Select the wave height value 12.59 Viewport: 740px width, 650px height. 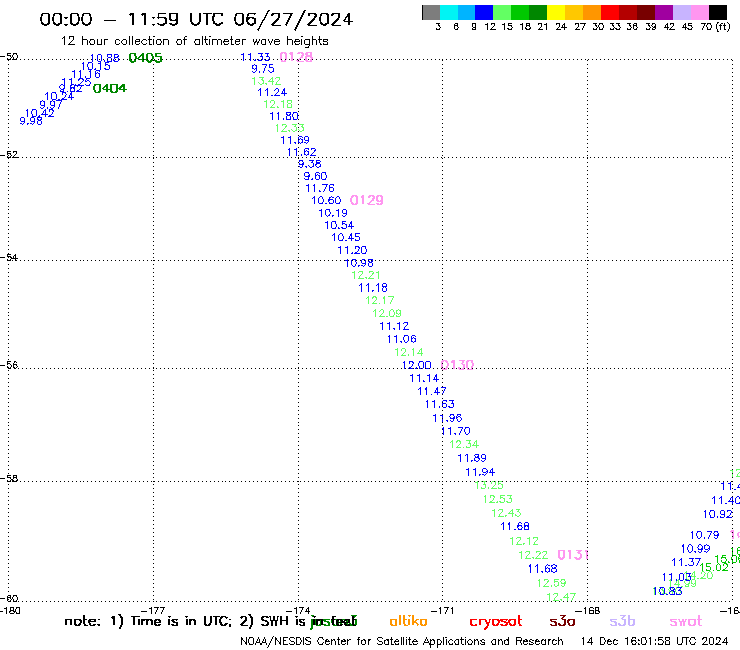pos(552,583)
